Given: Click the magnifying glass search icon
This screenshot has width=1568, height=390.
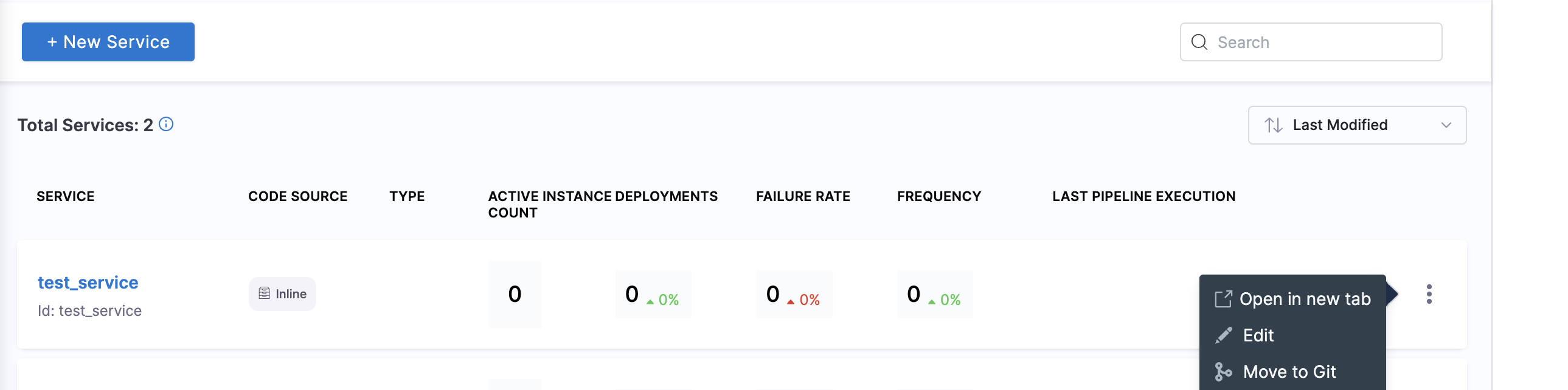Looking at the screenshot, I should [x=1199, y=42].
